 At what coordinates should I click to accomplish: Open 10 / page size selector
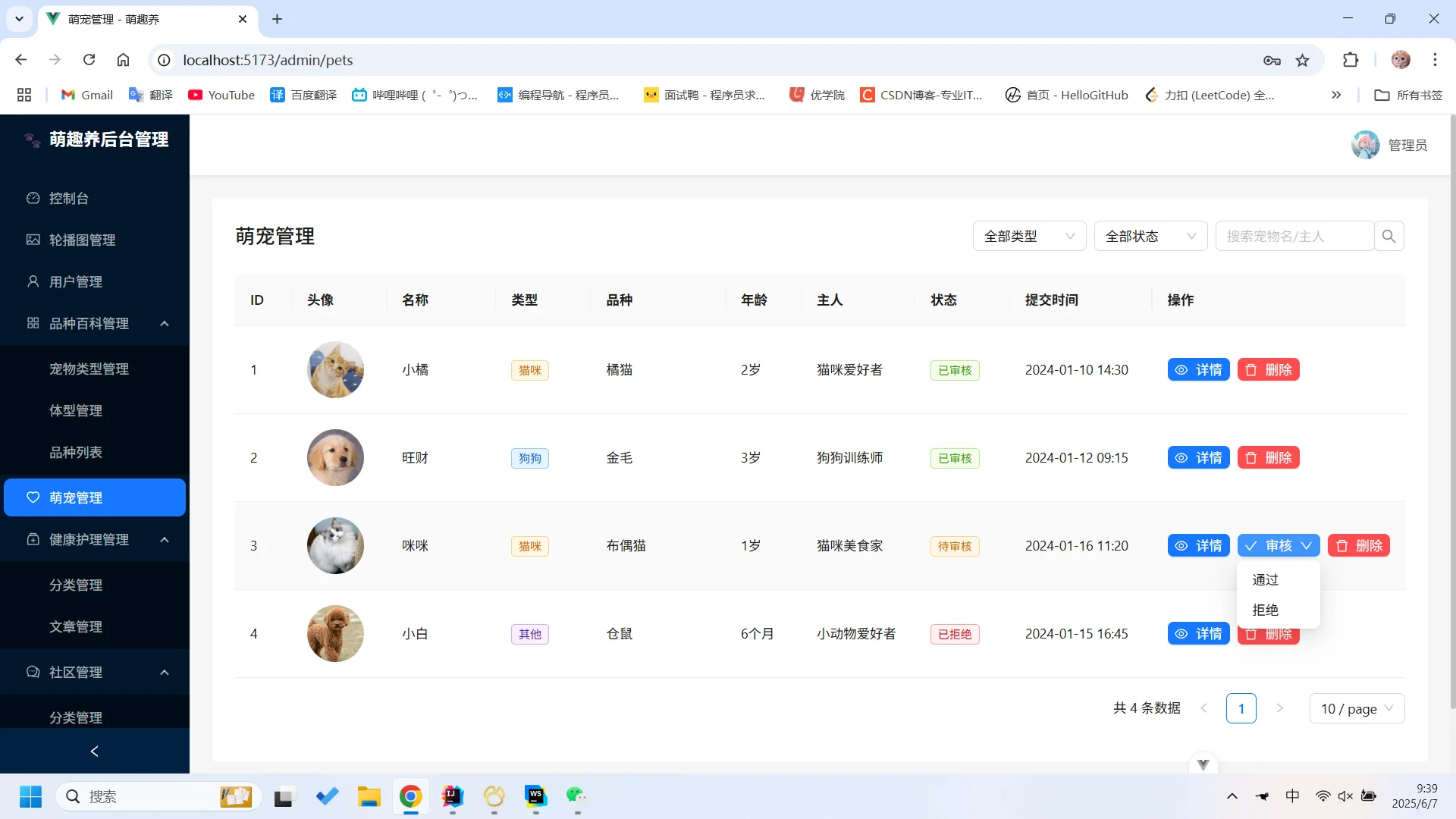1357,708
